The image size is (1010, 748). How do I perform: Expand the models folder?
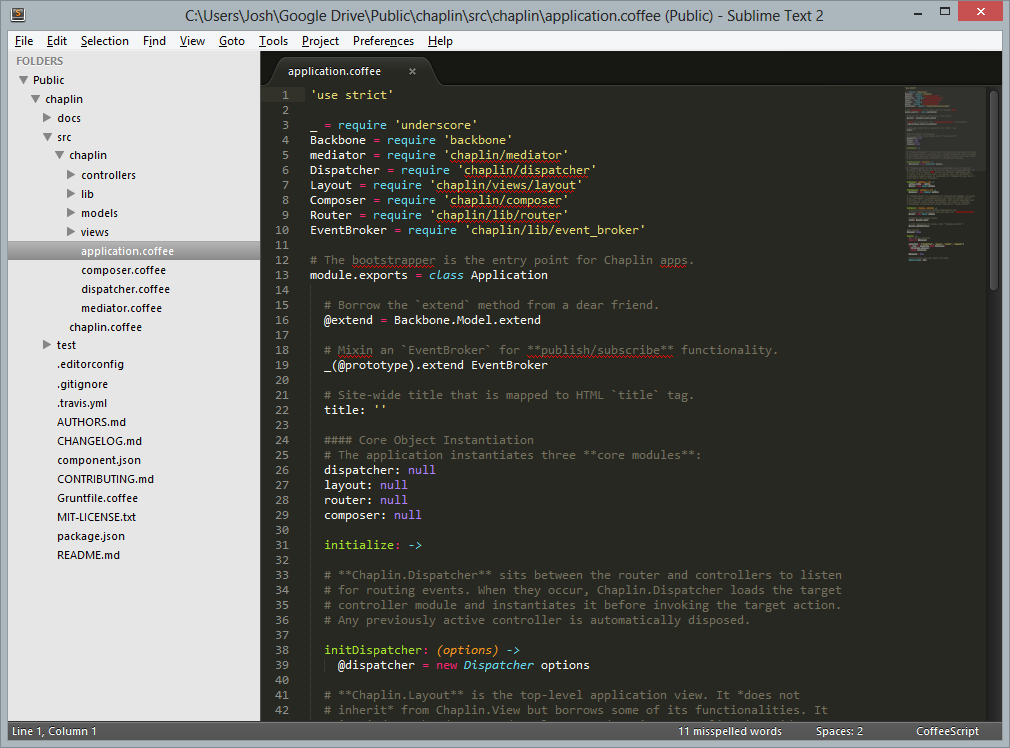pyautogui.click(x=71, y=213)
